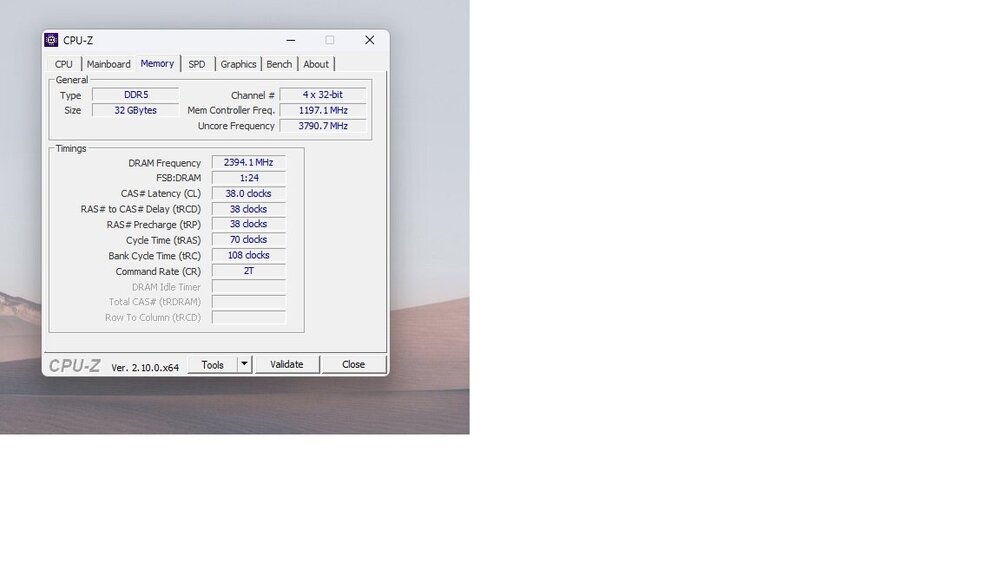1000x562 pixels.
Task: Switch to the Graphics tab
Action: pos(238,64)
